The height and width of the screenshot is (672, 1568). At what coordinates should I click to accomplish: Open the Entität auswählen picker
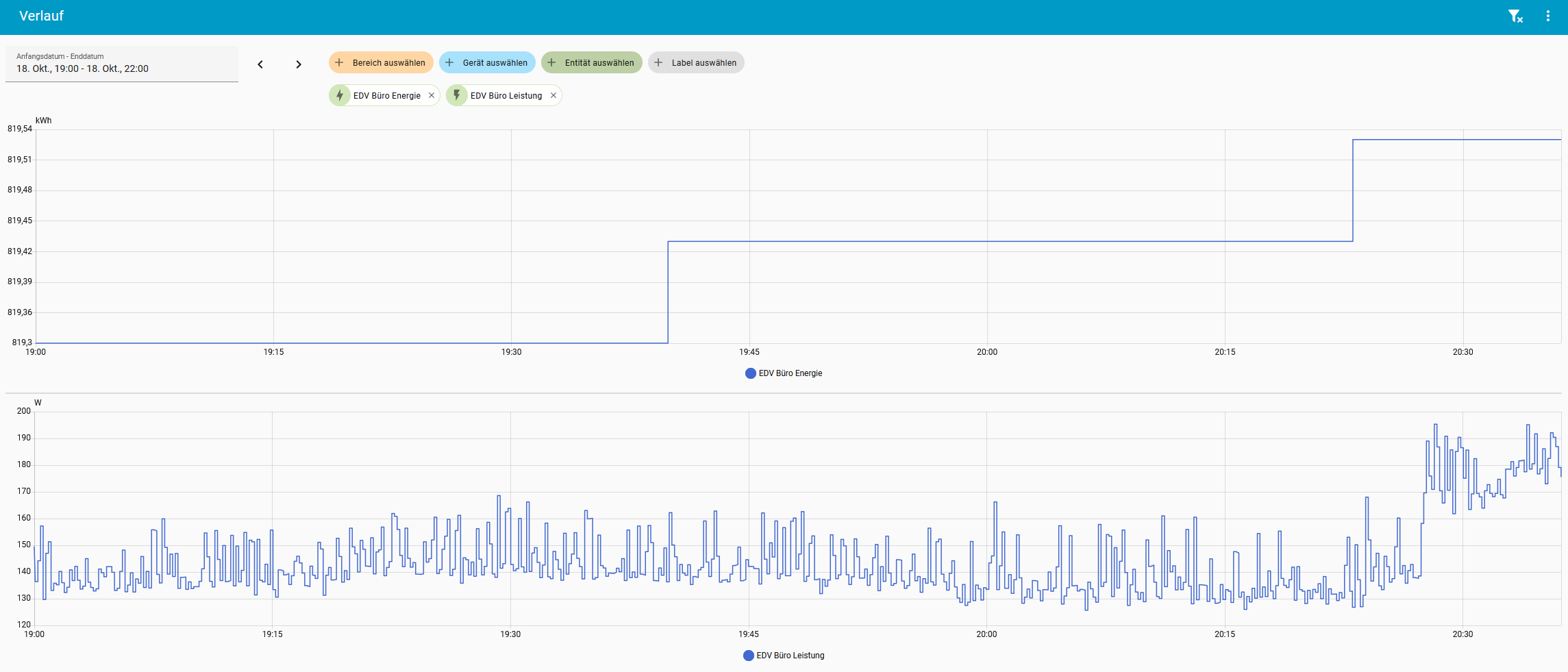point(592,63)
